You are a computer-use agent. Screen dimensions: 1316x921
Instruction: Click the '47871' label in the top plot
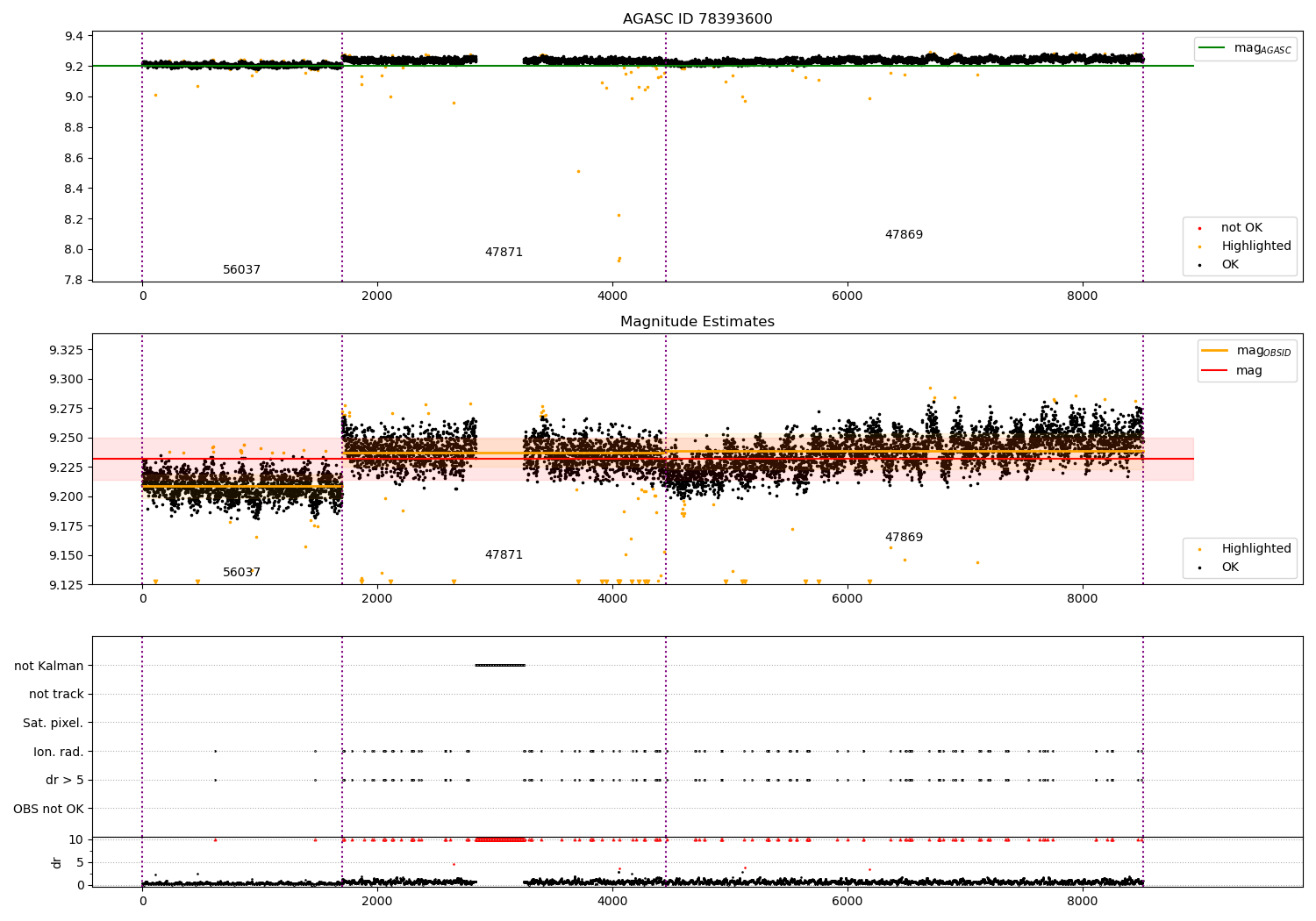[x=504, y=253]
